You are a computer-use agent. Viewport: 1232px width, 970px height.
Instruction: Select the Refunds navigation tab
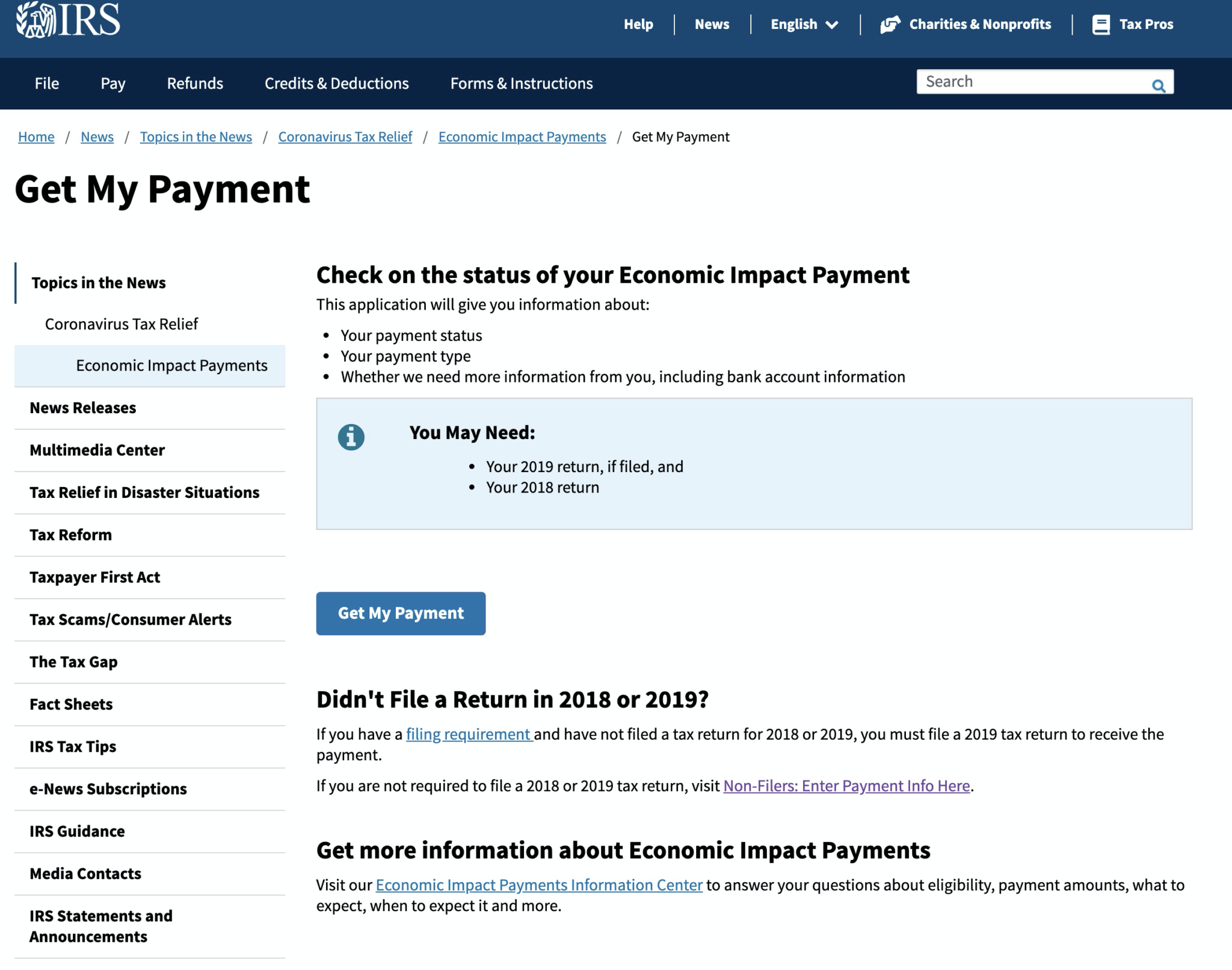pos(195,83)
